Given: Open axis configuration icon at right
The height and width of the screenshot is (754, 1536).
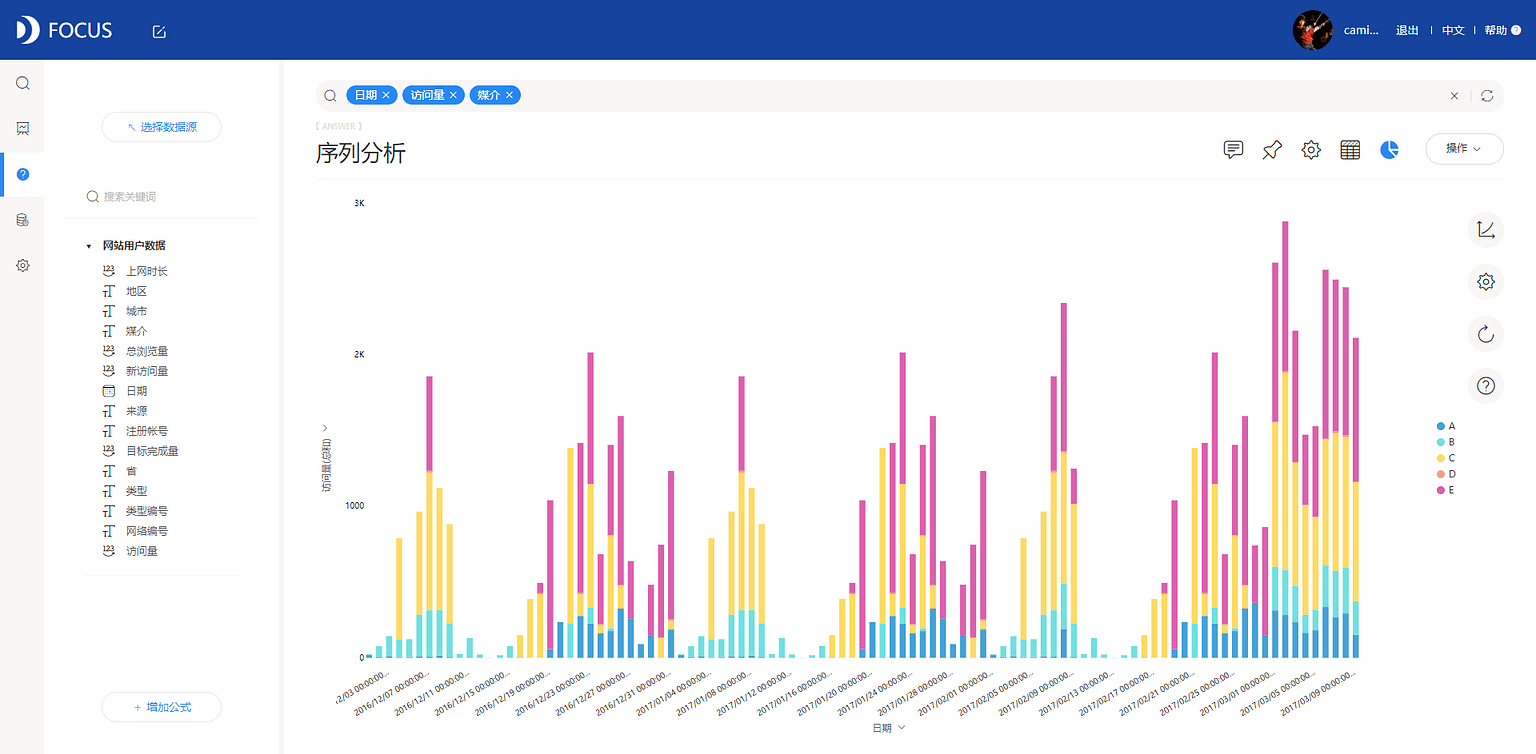Looking at the screenshot, I should 1486,230.
